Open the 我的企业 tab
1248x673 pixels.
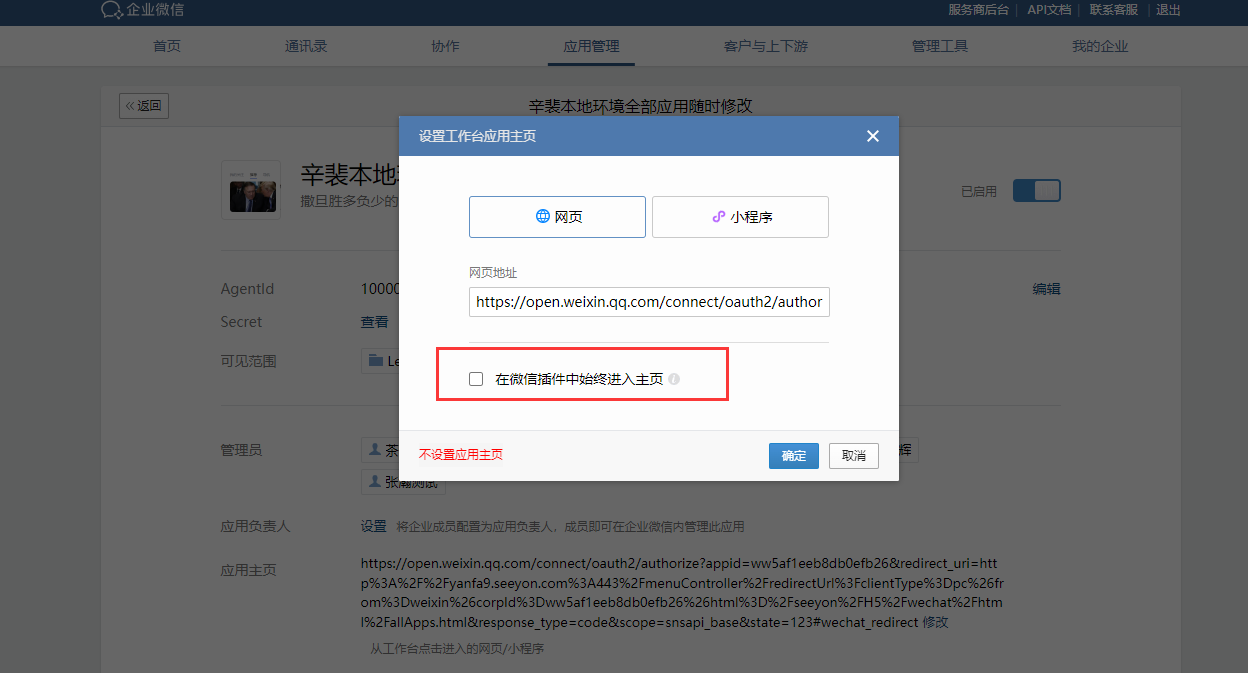pyautogui.click(x=1100, y=46)
